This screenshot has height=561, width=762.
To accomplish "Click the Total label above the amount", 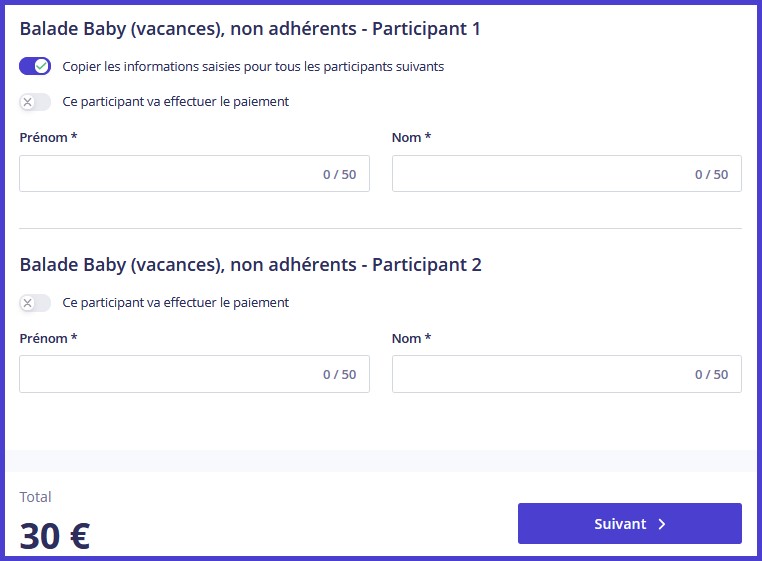I will point(35,497).
